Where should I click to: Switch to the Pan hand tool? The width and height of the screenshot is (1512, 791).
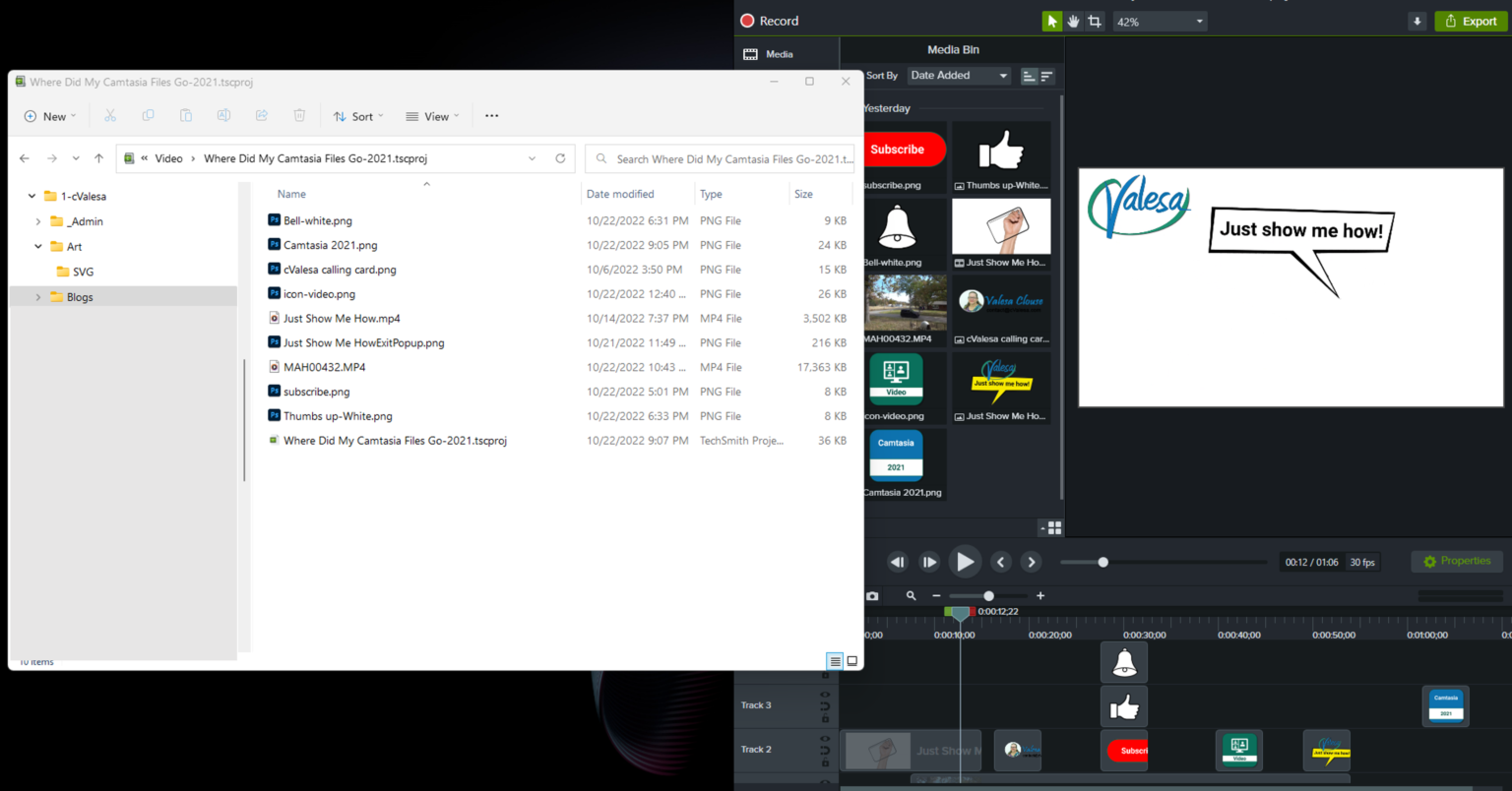1073,21
